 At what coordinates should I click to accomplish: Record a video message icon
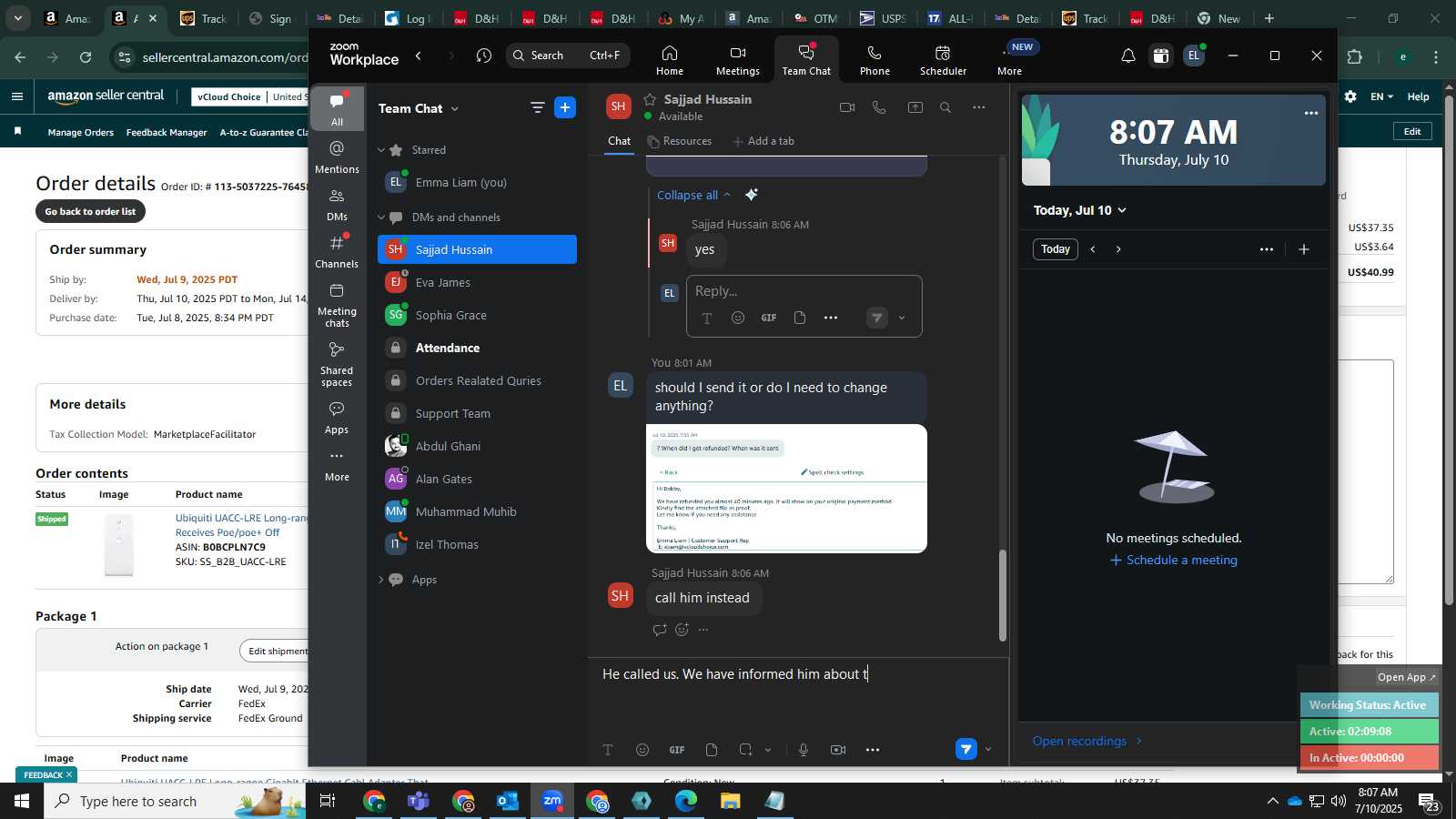coord(838,750)
